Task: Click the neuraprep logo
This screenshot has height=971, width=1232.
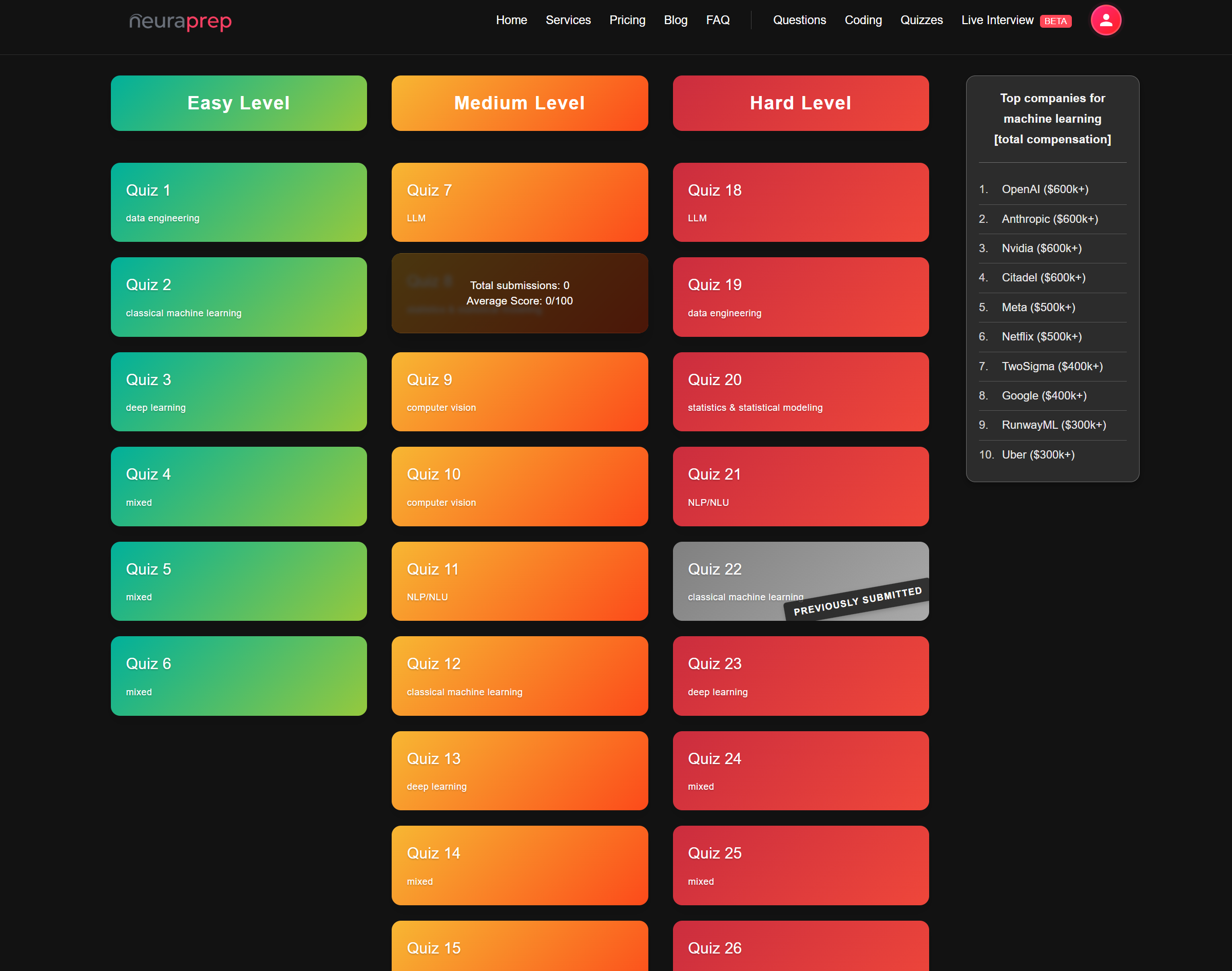Action: (x=180, y=22)
